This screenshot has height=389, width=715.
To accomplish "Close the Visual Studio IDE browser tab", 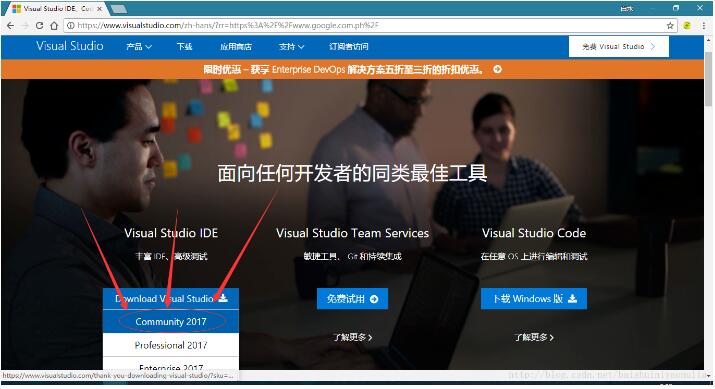I will (x=99, y=9).
